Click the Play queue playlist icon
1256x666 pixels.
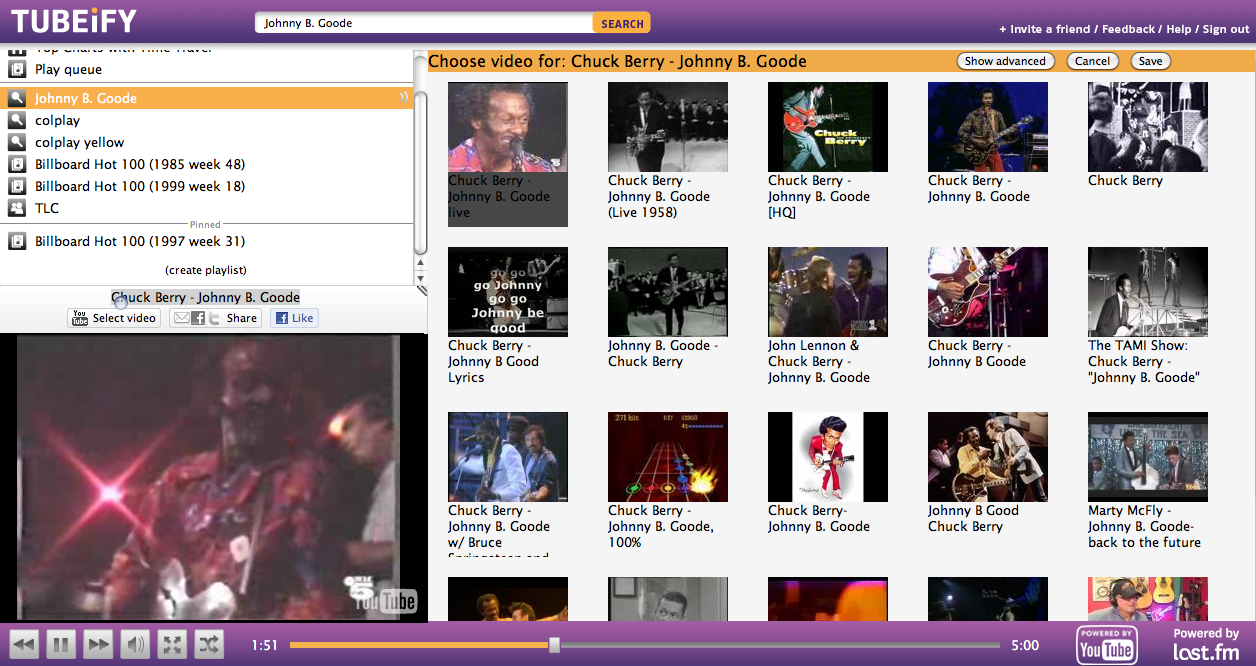pyautogui.click(x=17, y=69)
